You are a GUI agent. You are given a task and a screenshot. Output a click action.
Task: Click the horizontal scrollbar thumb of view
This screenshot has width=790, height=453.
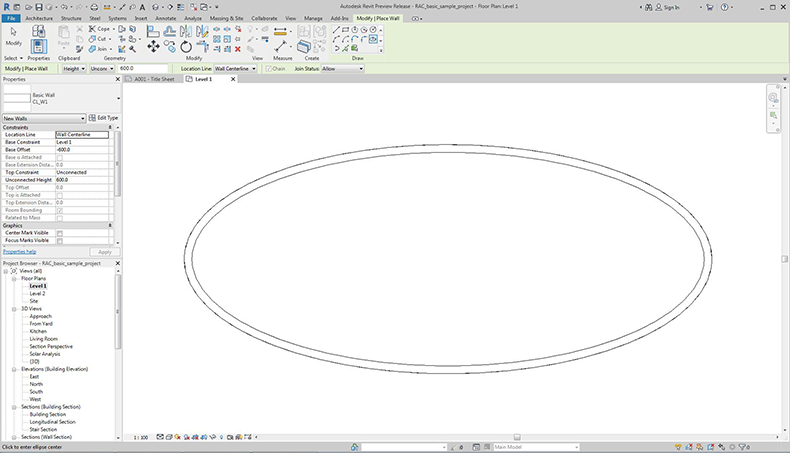pos(517,437)
